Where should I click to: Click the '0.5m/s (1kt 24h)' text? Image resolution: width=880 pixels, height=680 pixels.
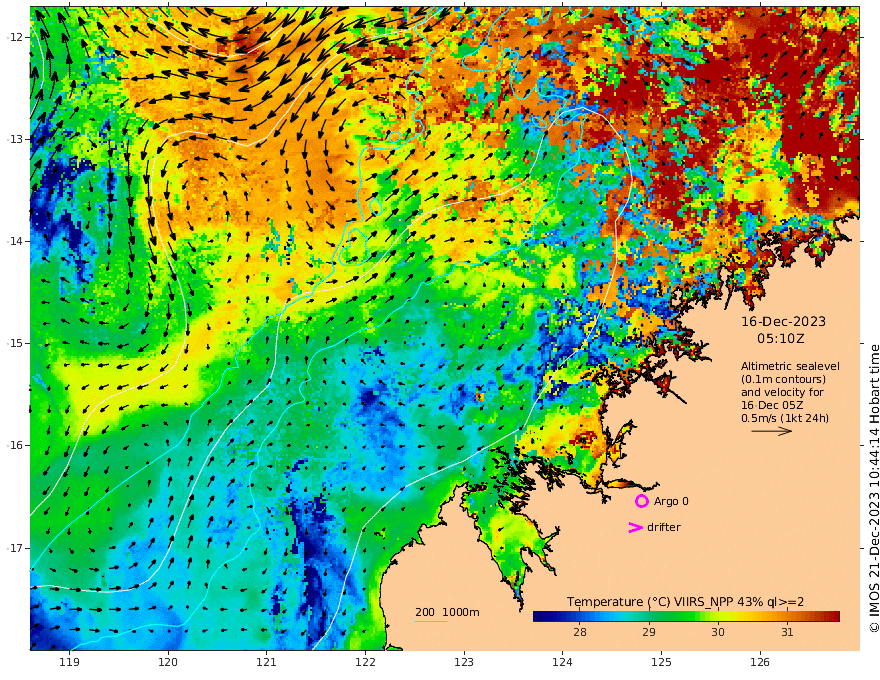pos(785,418)
